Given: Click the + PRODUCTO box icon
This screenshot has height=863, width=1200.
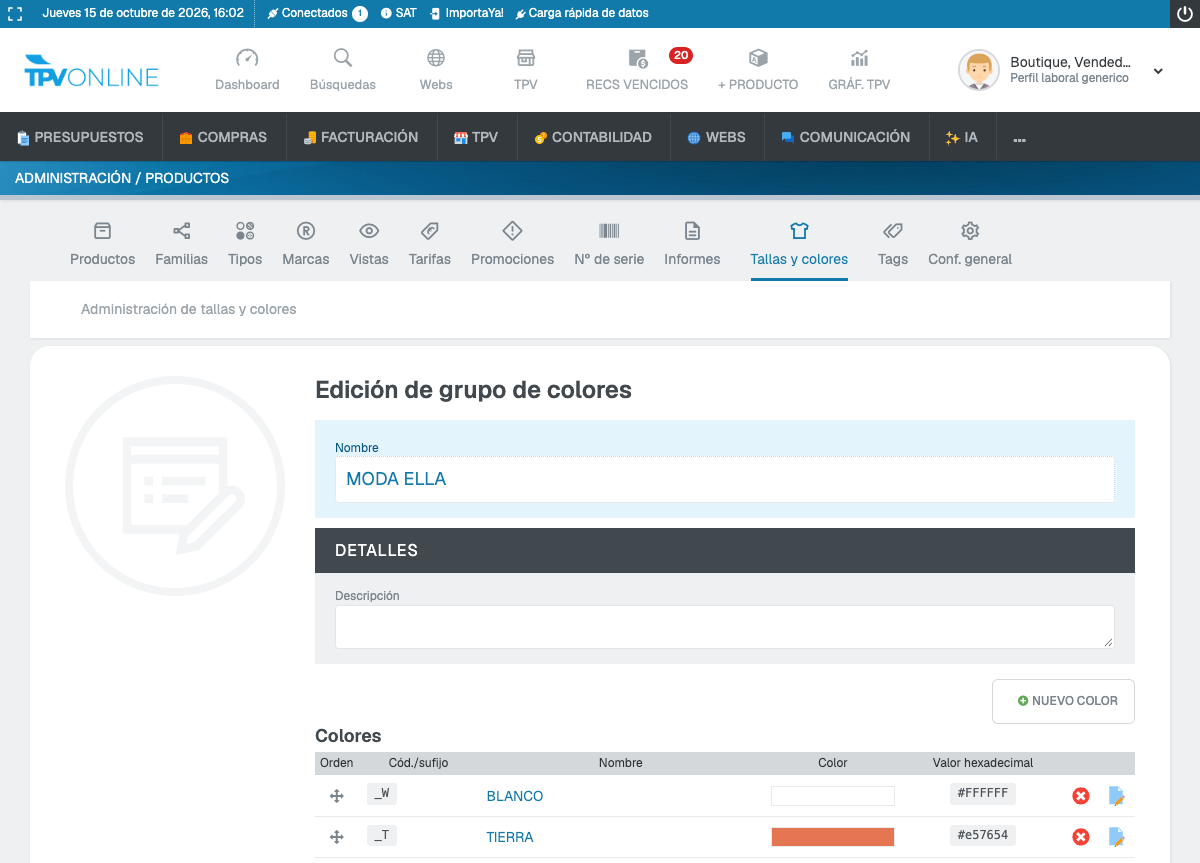Looking at the screenshot, I should click(758, 58).
